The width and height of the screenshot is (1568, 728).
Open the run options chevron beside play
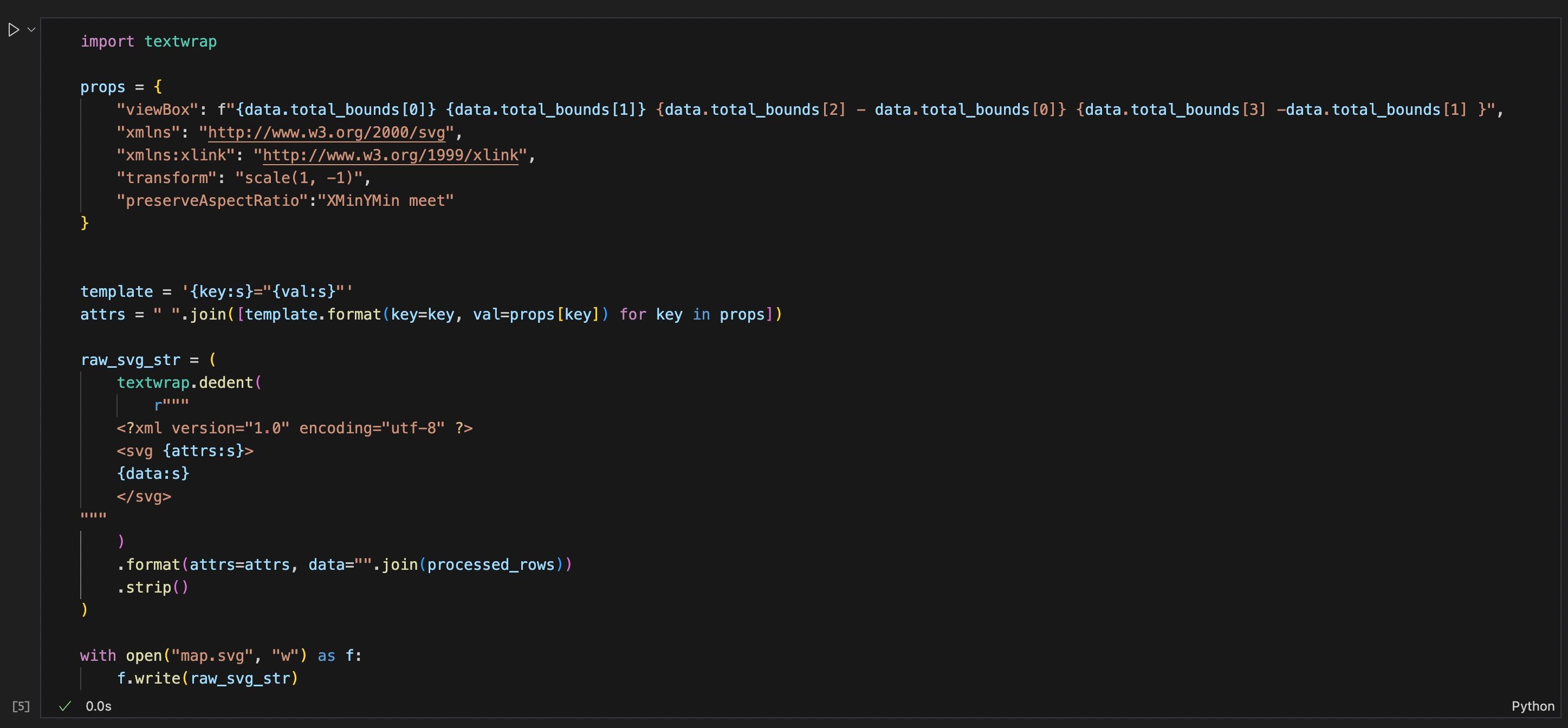(31, 30)
